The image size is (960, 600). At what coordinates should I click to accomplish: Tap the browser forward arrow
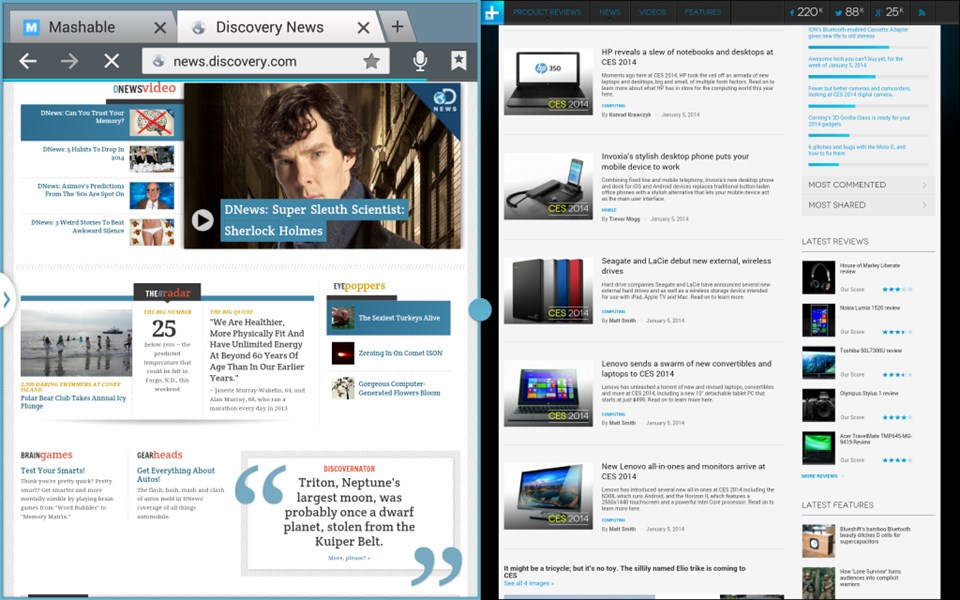point(69,61)
